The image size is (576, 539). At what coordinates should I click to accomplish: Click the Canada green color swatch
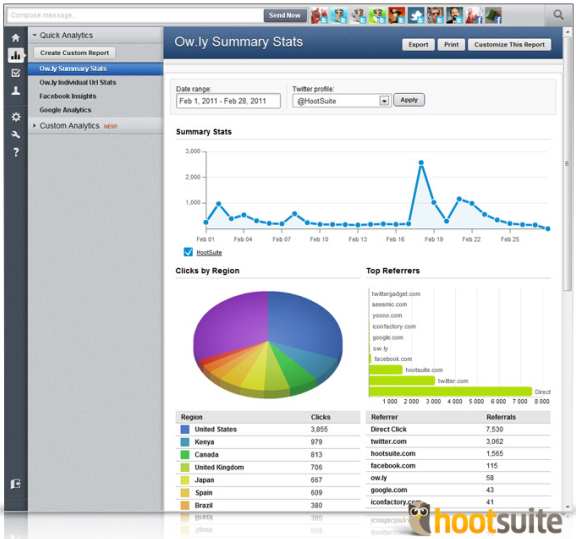pos(185,454)
